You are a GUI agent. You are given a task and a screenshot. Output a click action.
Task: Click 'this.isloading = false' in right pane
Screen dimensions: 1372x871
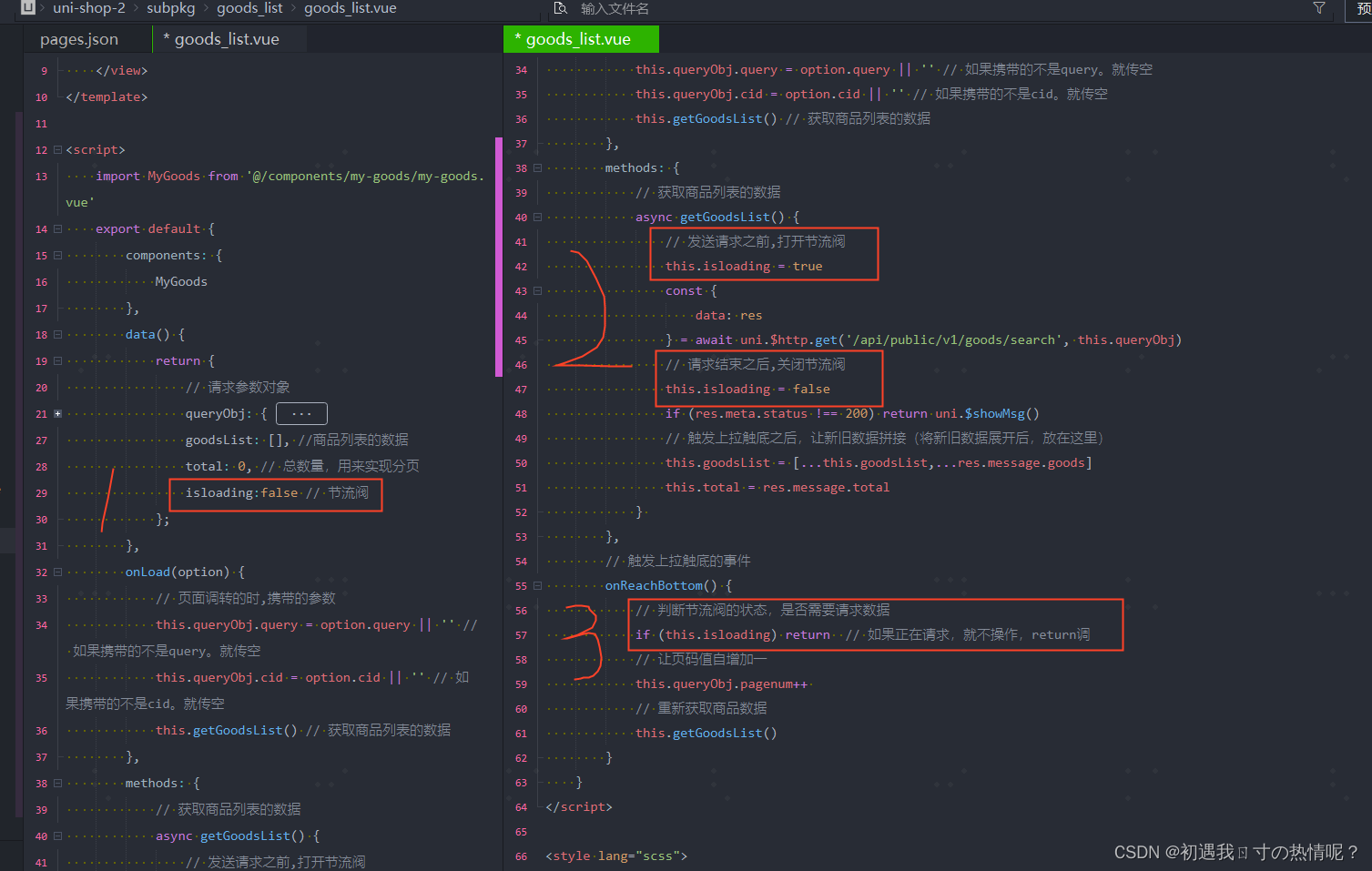pyautogui.click(x=747, y=389)
